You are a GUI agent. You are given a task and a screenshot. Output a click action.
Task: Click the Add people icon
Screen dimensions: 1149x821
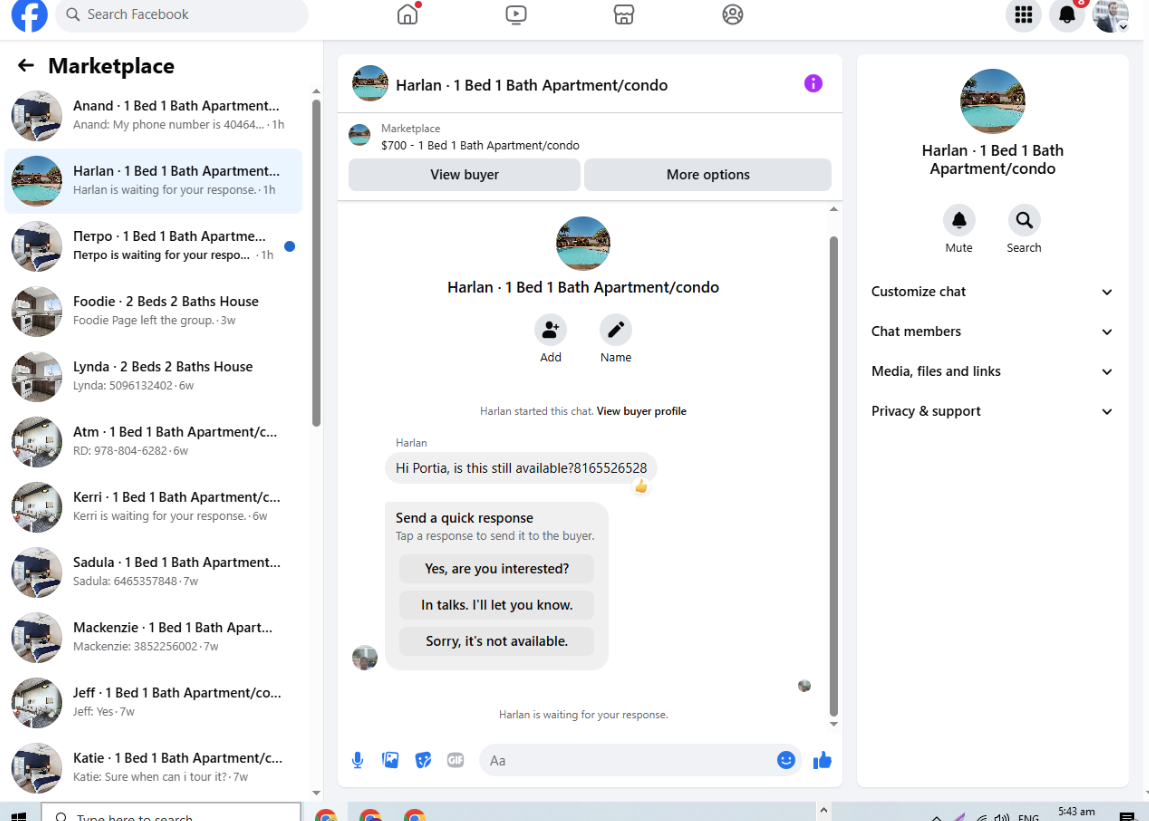(x=550, y=330)
